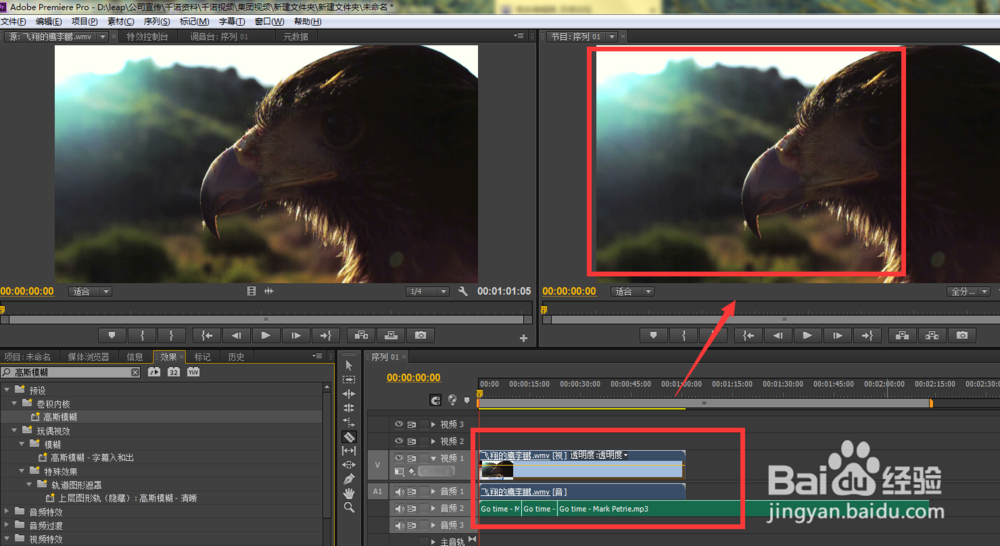Click source monitor export frame camera icon
This screenshot has height=546, width=1000.
click(420, 336)
